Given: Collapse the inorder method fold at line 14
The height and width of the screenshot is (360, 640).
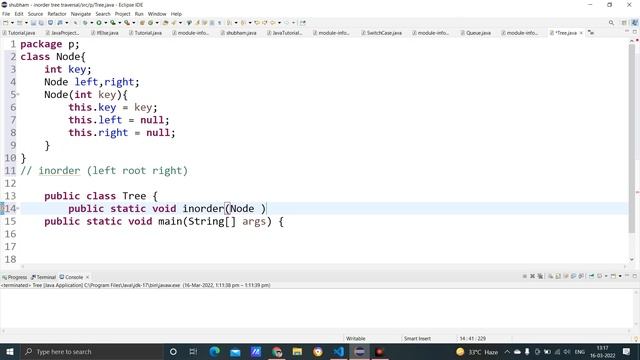Looking at the screenshot, I should point(18,209).
